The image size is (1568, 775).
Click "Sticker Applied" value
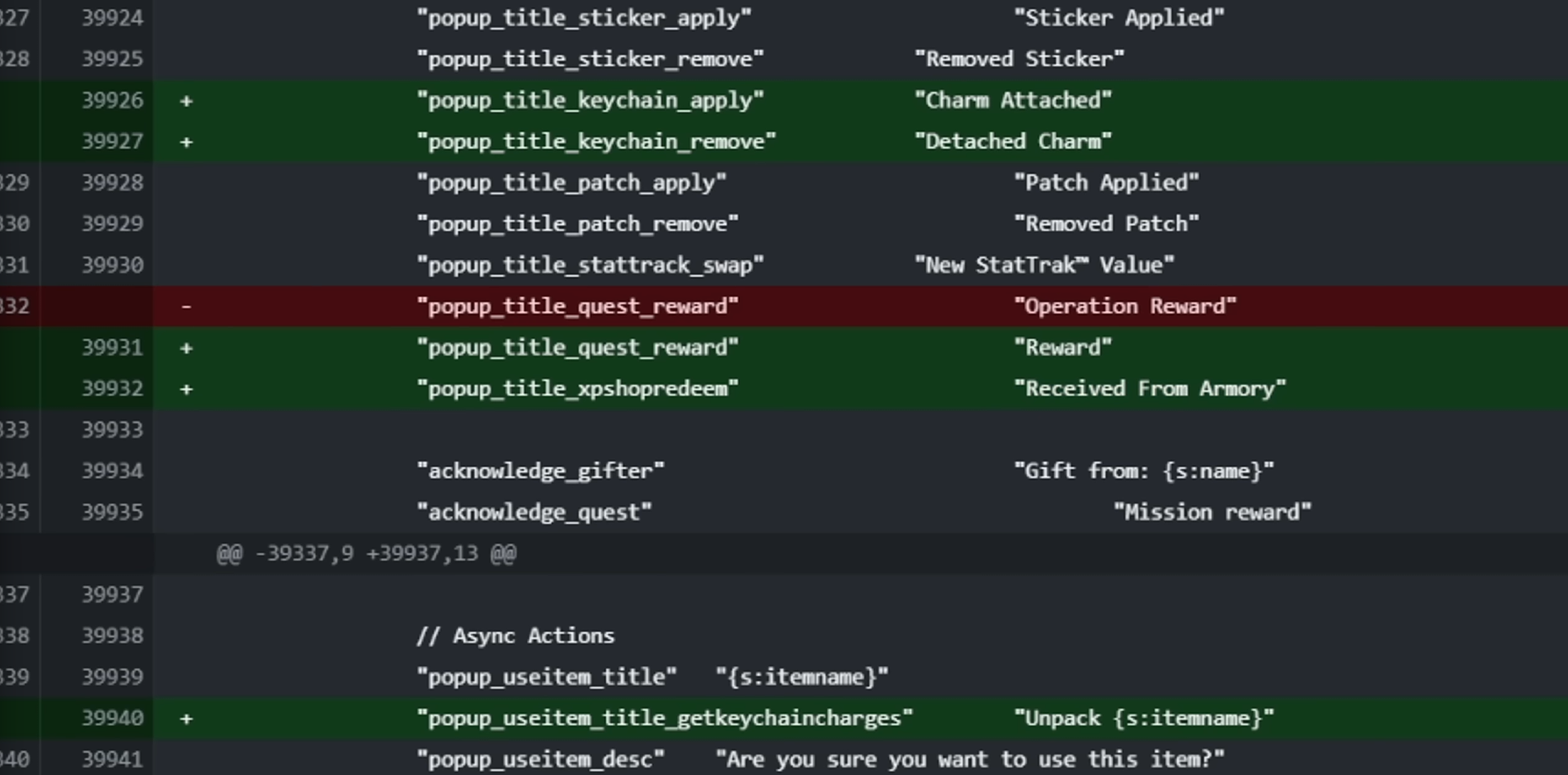coord(1119,18)
